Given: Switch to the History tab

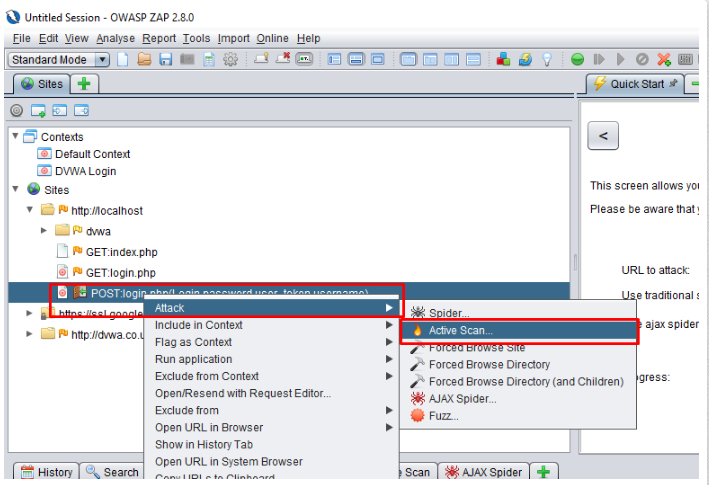Looking at the screenshot, I should coord(47,472).
